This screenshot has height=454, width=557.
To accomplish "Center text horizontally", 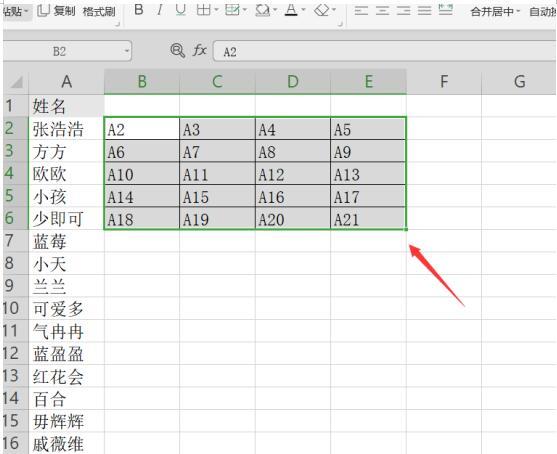I will pos(382,11).
